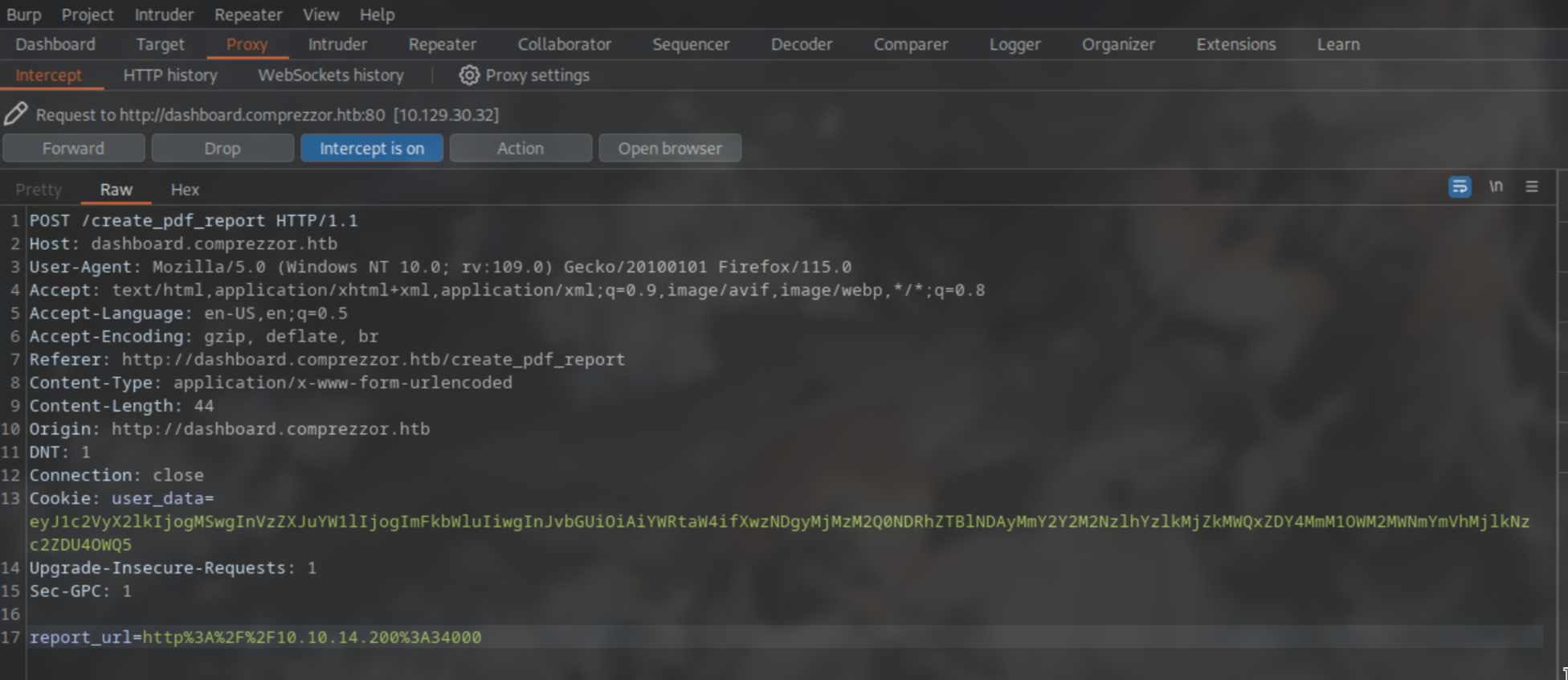This screenshot has width=1568, height=680.
Task: Click the User-Agent header line
Action: coord(440,267)
